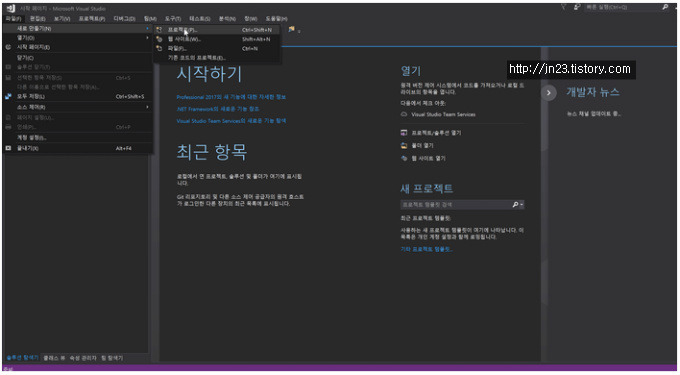Open the notifications flag icon in title bar

tap(563, 7)
